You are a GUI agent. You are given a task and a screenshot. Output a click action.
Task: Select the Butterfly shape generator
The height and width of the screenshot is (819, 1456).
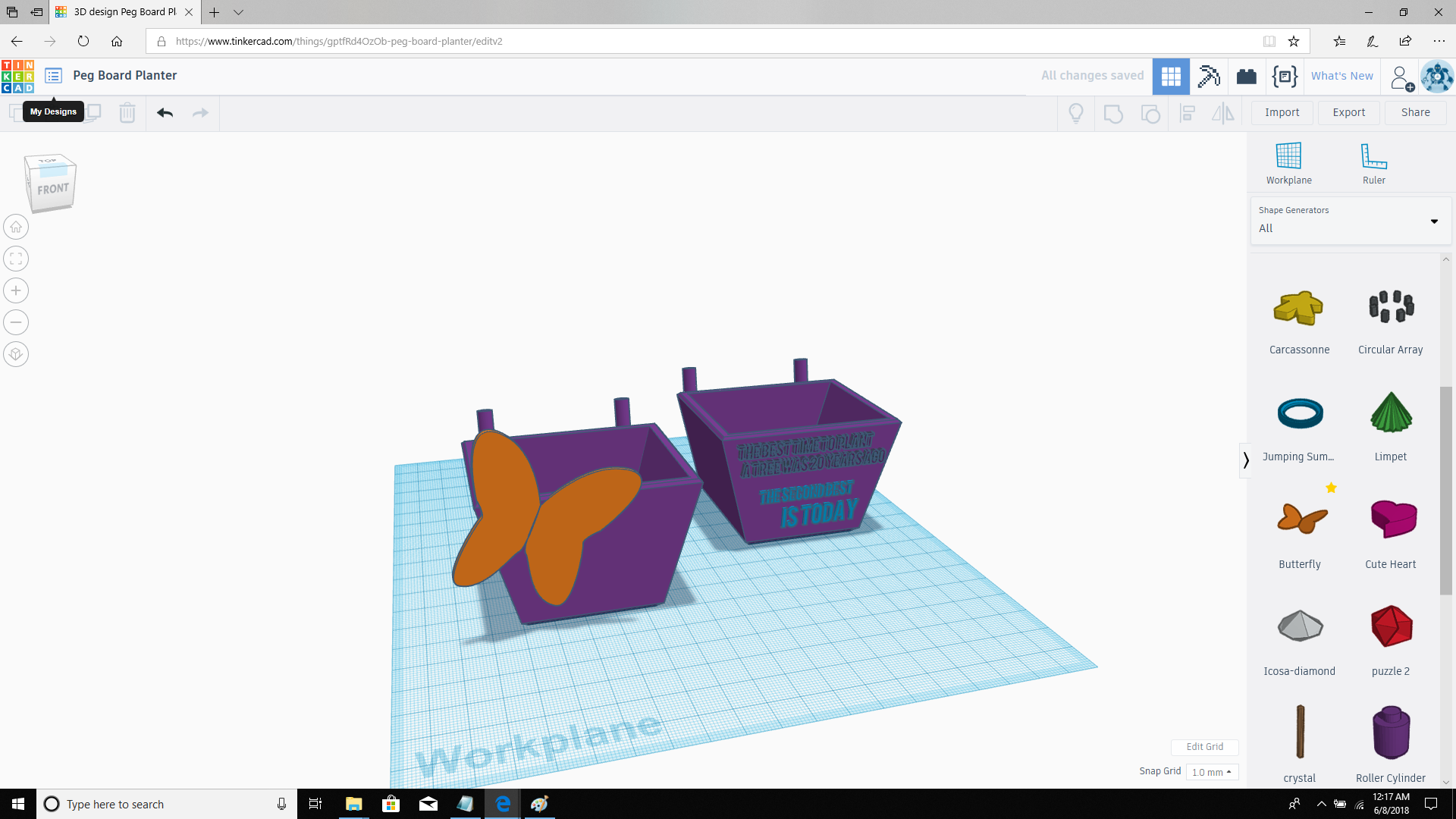[1300, 520]
